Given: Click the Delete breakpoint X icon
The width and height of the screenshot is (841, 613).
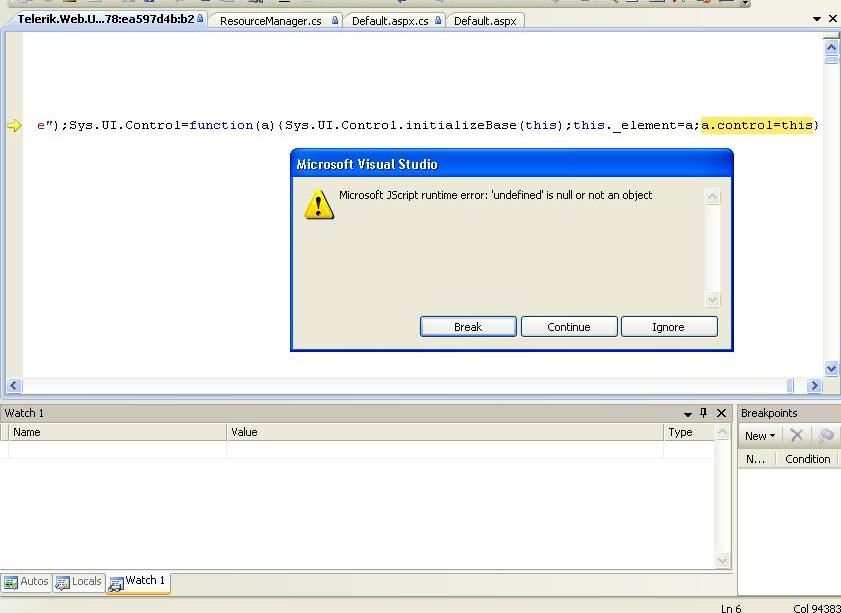Looking at the screenshot, I should 796,435.
